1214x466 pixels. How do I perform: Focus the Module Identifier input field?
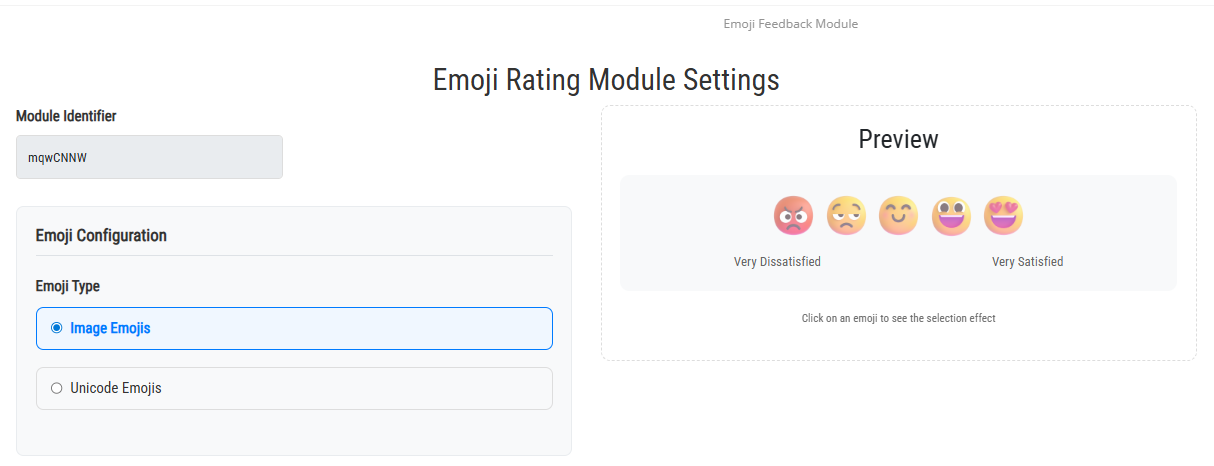pyautogui.click(x=149, y=157)
